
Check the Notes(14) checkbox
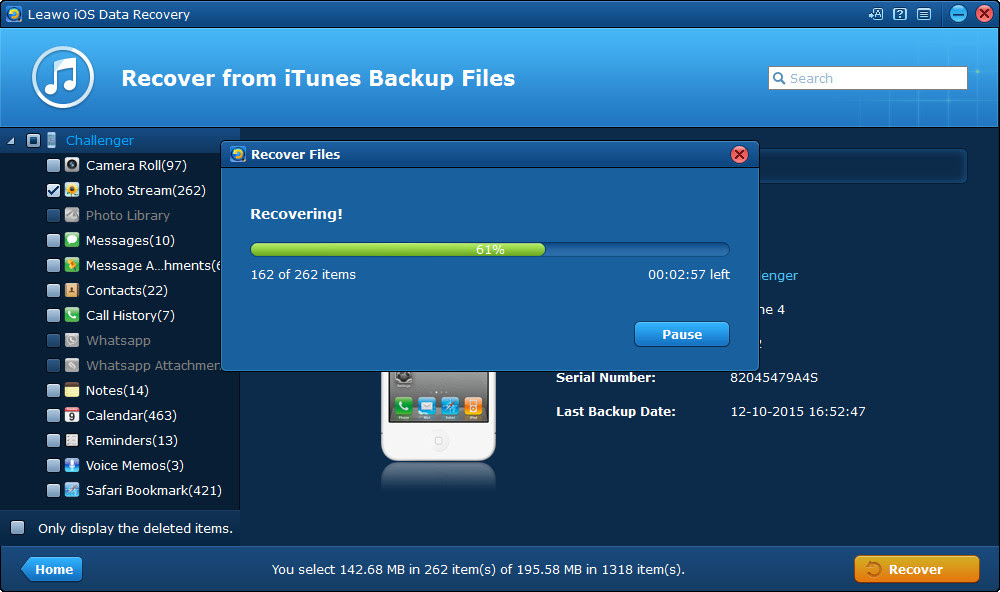[x=54, y=390]
